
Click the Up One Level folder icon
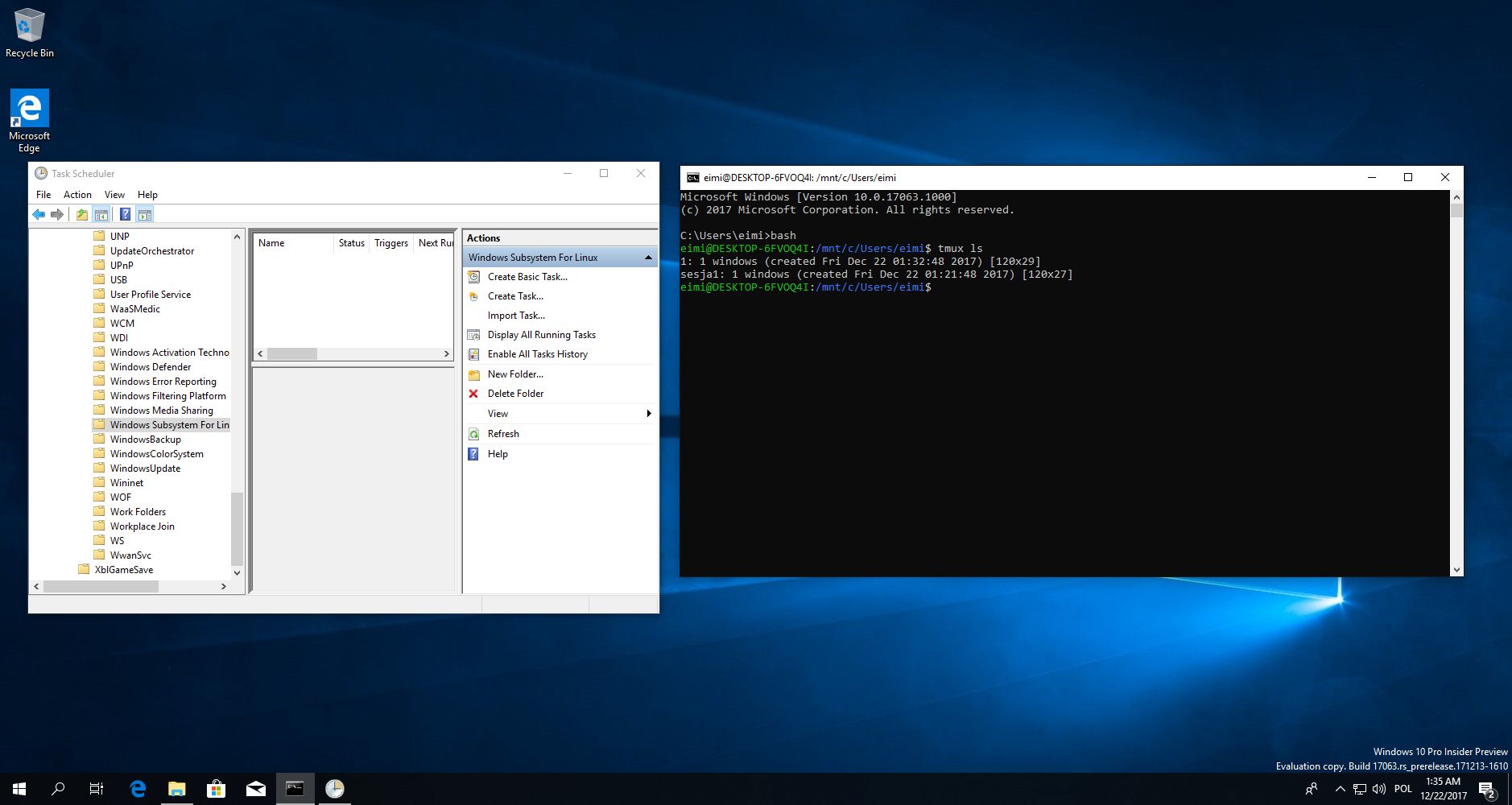[81, 214]
